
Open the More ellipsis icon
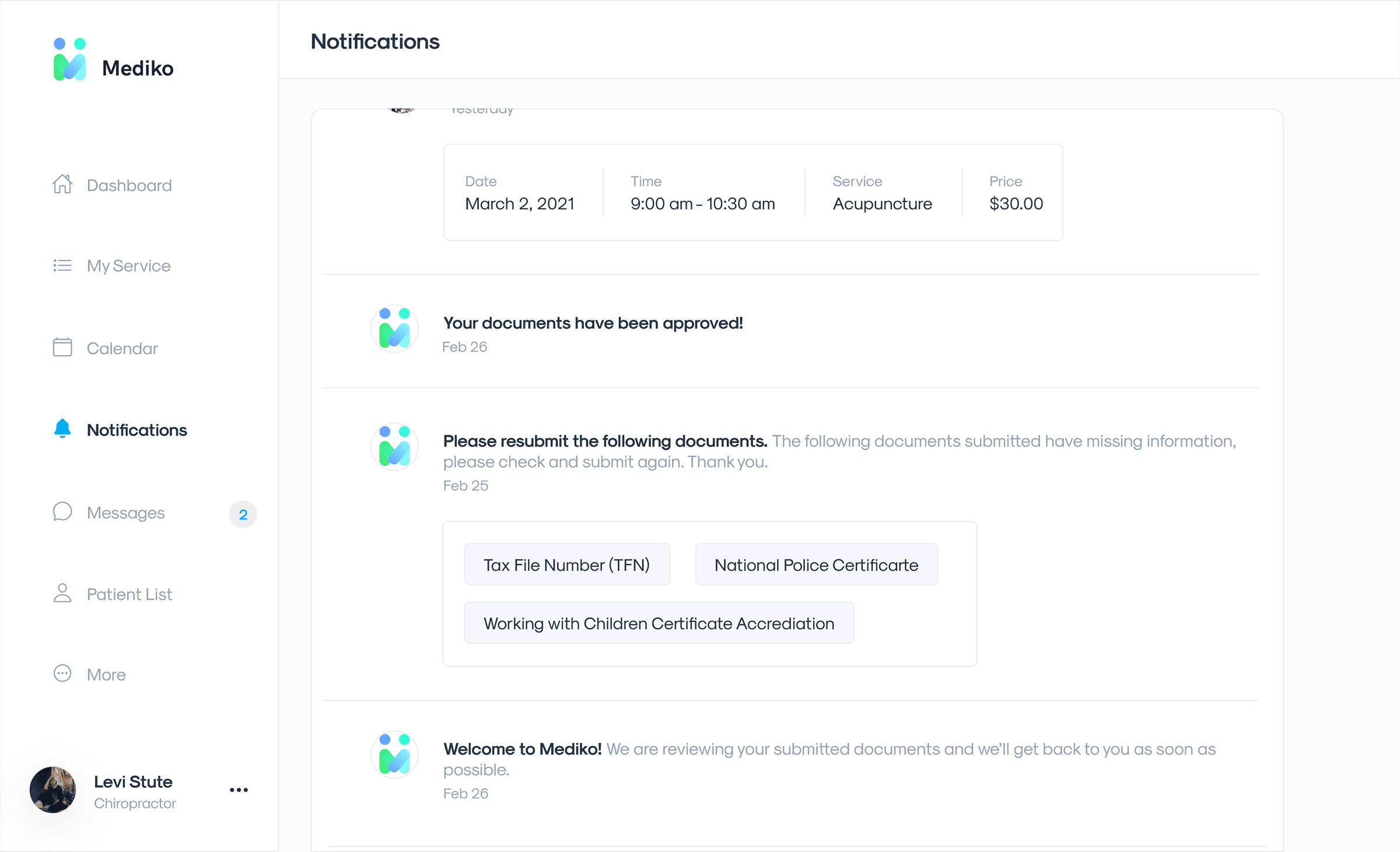click(x=62, y=673)
